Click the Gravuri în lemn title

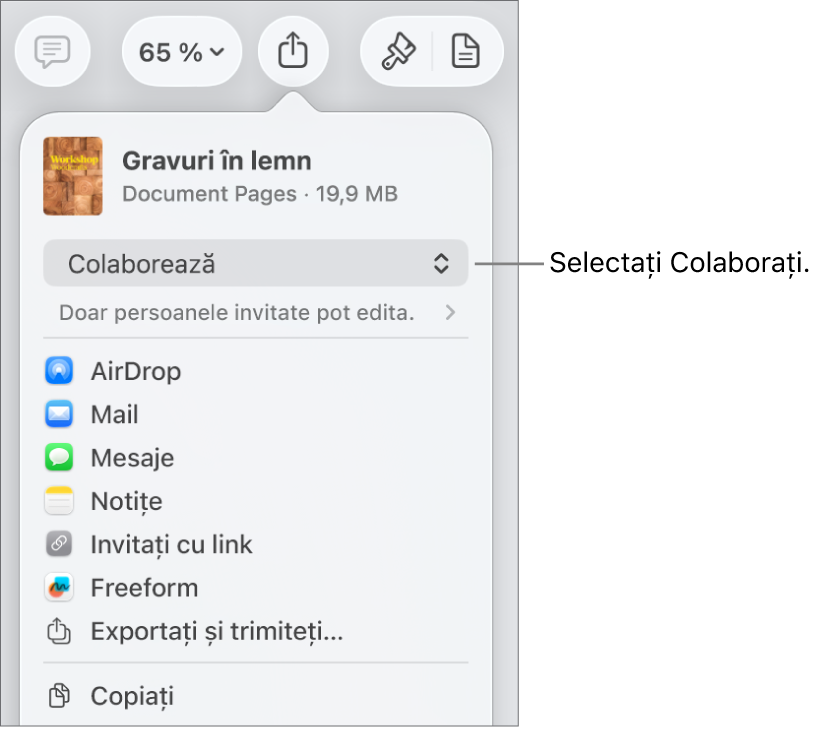point(217,161)
